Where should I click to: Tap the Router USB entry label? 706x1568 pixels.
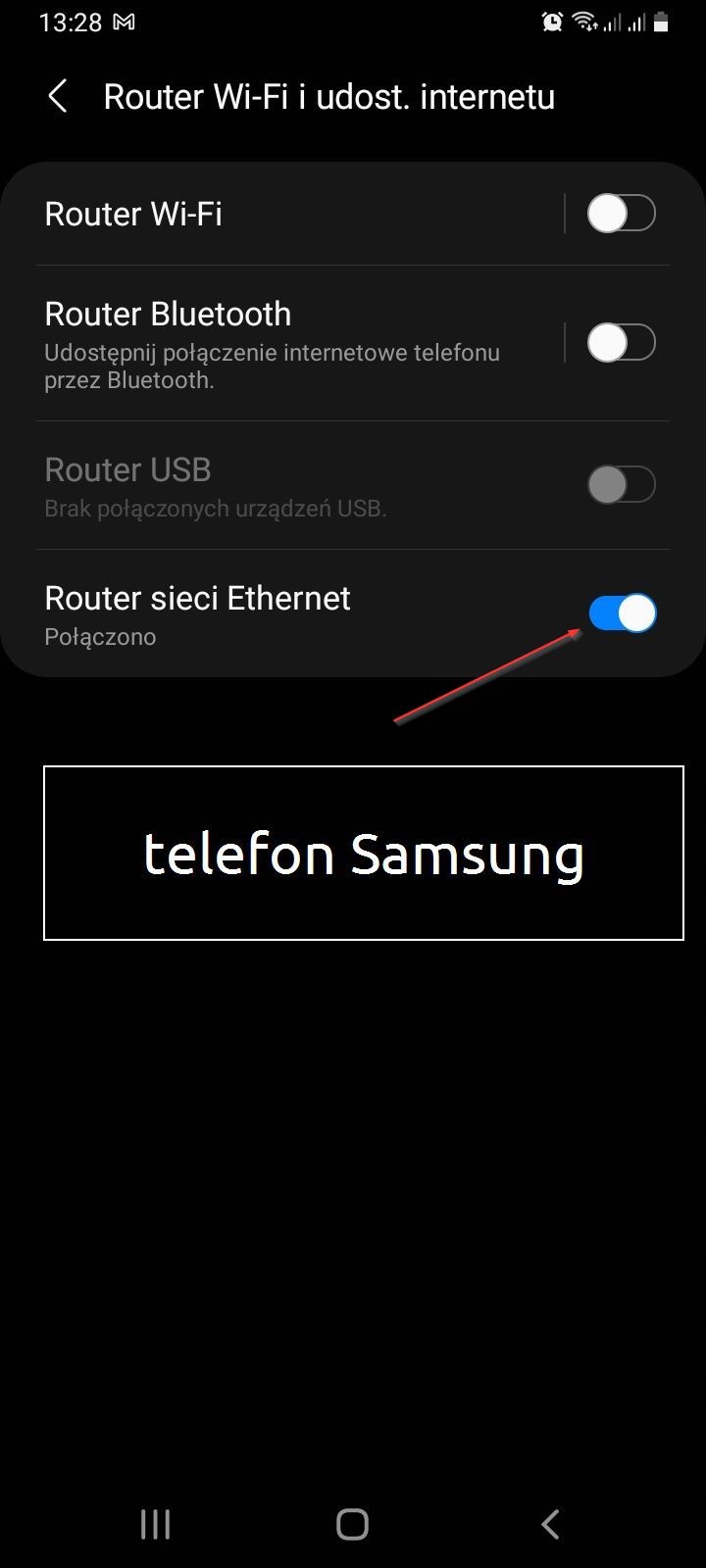click(127, 469)
